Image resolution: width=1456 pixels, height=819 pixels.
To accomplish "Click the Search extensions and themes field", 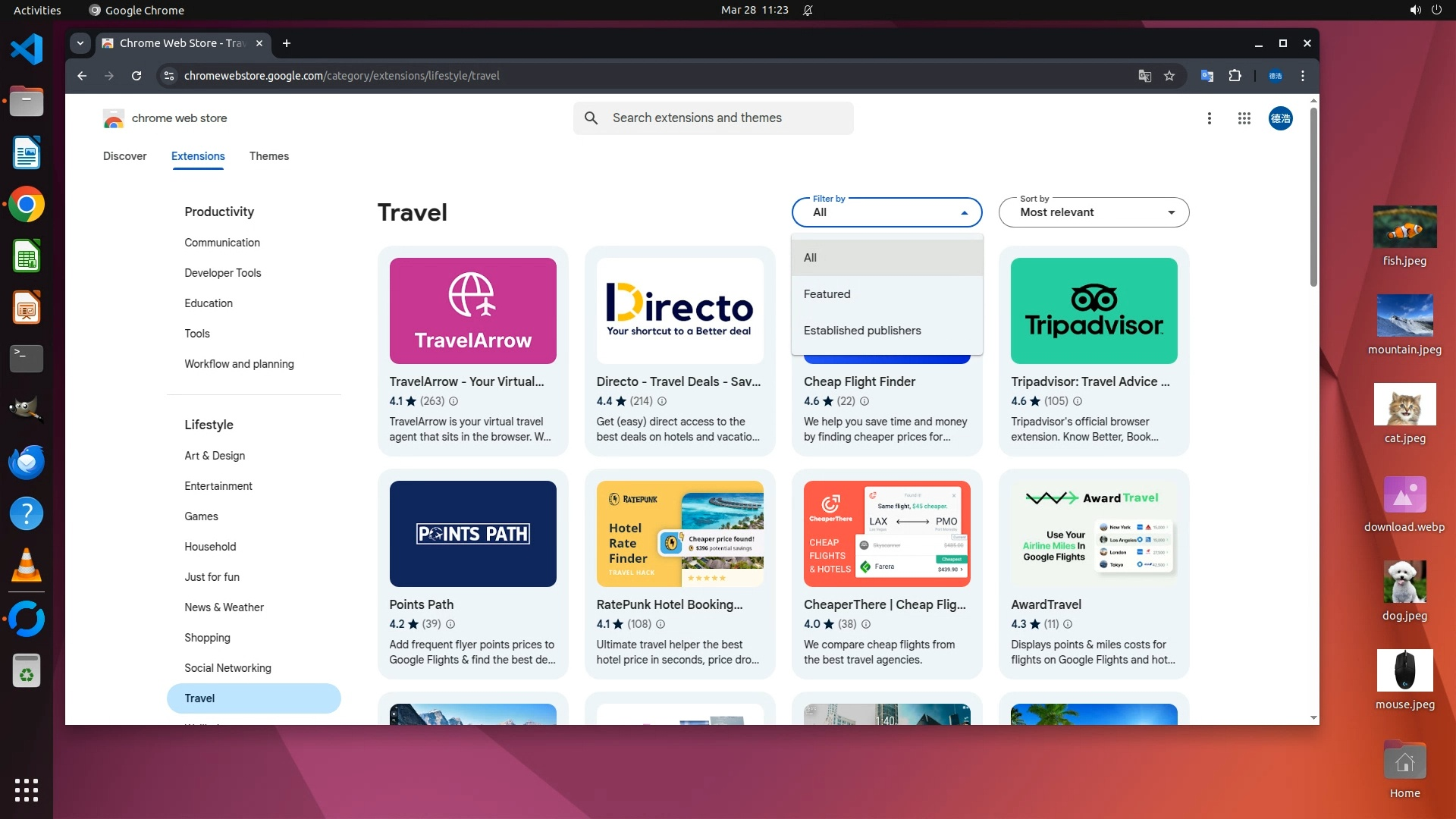I will (713, 118).
